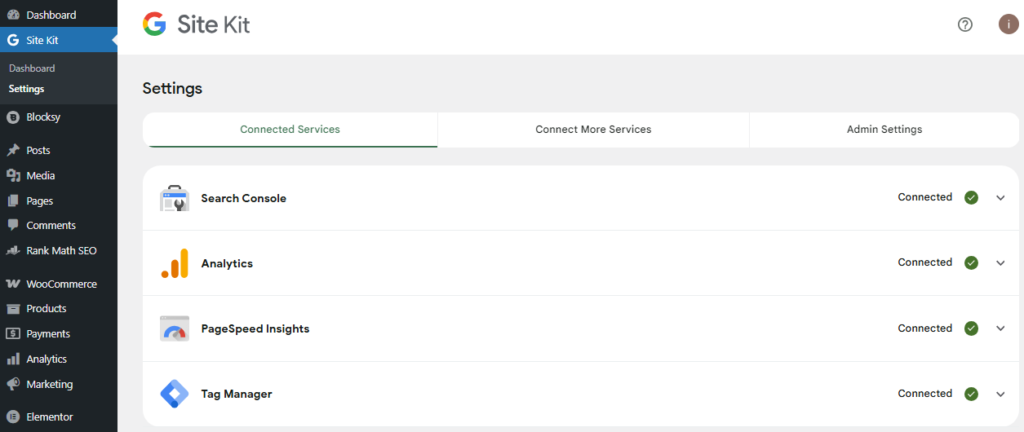The height and width of the screenshot is (432, 1024).
Task: Click the green checkmark for PageSpeed Insights
Action: [971, 328]
